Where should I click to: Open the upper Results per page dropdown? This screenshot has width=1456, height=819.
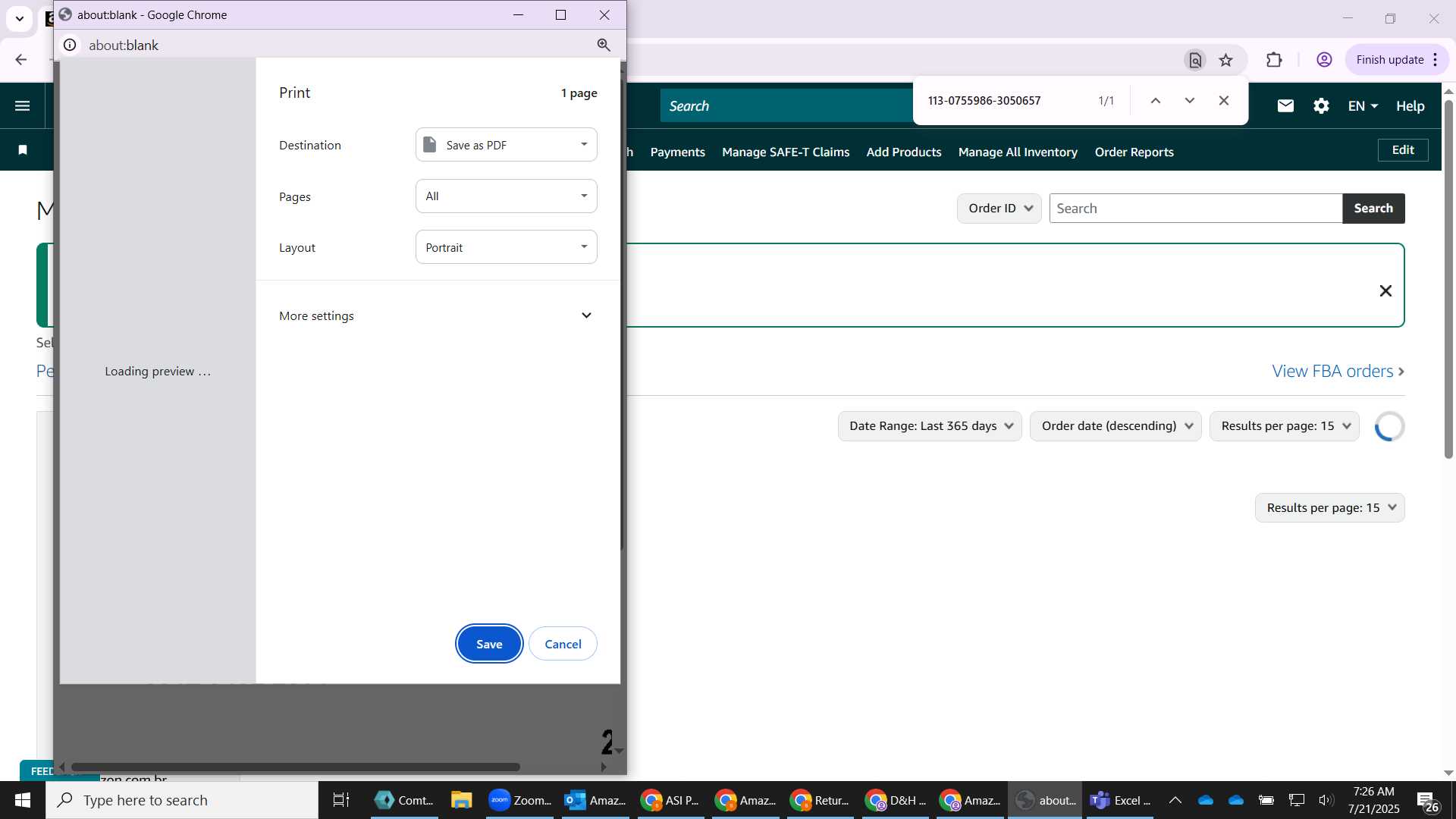coord(1285,426)
